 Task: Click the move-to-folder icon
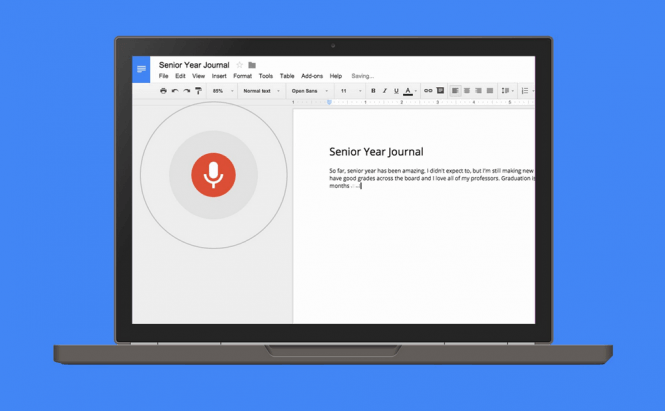(252, 65)
